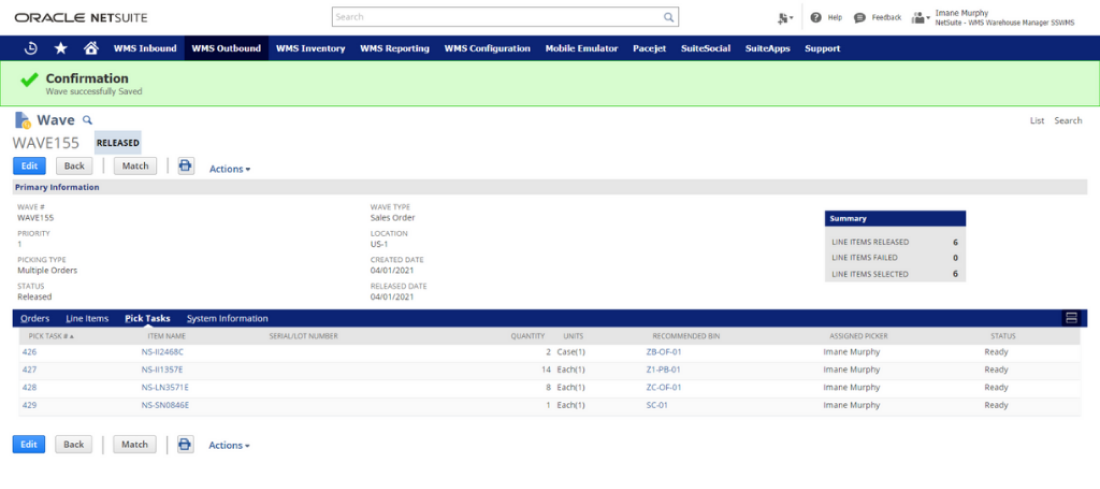Click the RELEASED status badge
Screen dimensions: 1100x489
[x=118, y=142]
